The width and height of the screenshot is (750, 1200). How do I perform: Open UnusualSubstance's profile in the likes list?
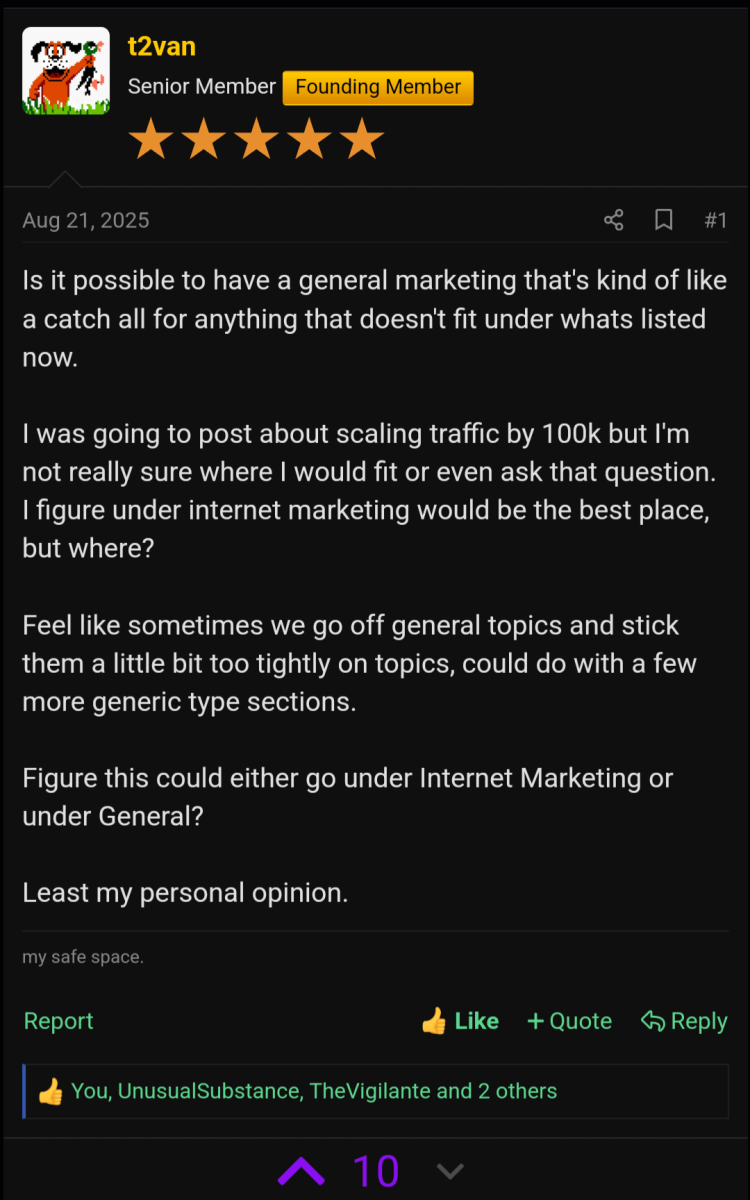point(208,1091)
